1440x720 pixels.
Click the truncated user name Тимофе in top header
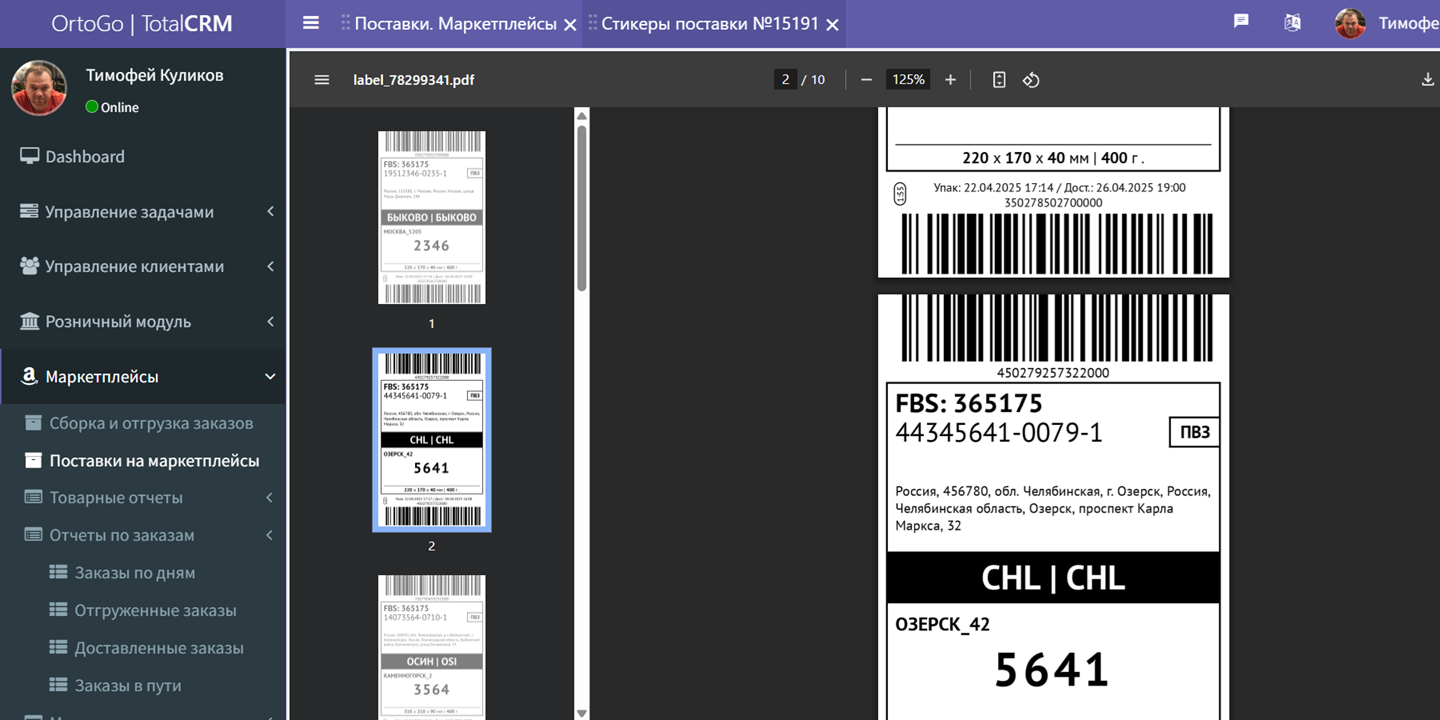(x=1408, y=23)
